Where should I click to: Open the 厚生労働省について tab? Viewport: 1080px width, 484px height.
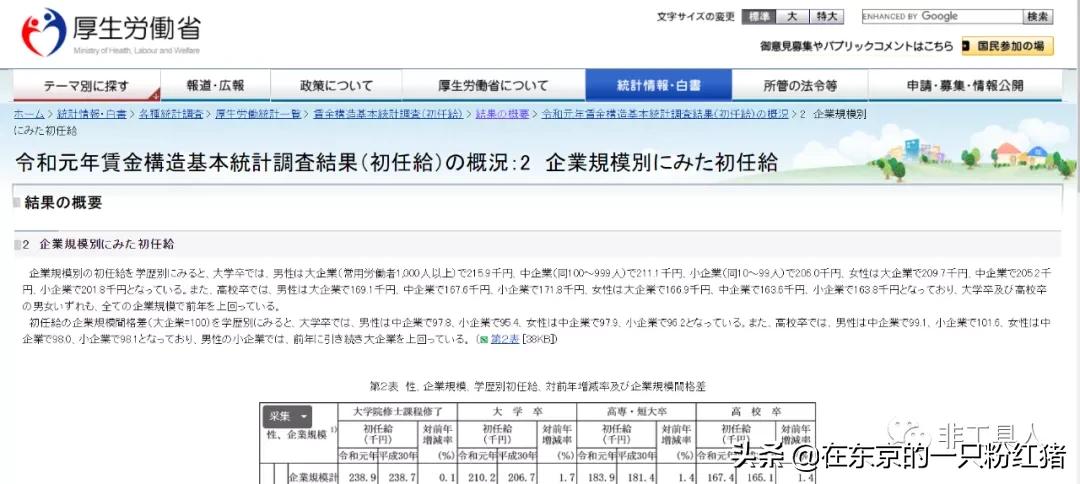tap(493, 86)
